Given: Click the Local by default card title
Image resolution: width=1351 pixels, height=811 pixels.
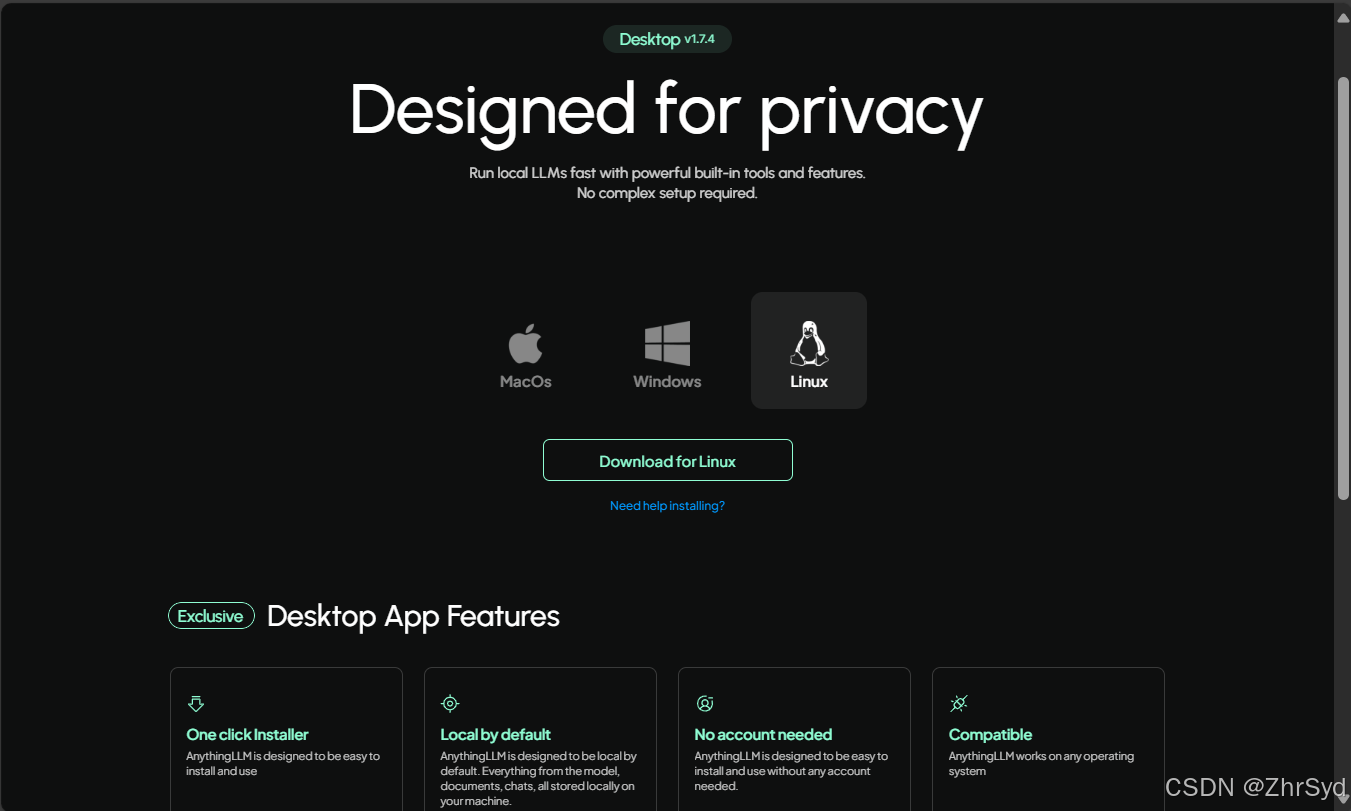Looking at the screenshot, I should pos(495,735).
